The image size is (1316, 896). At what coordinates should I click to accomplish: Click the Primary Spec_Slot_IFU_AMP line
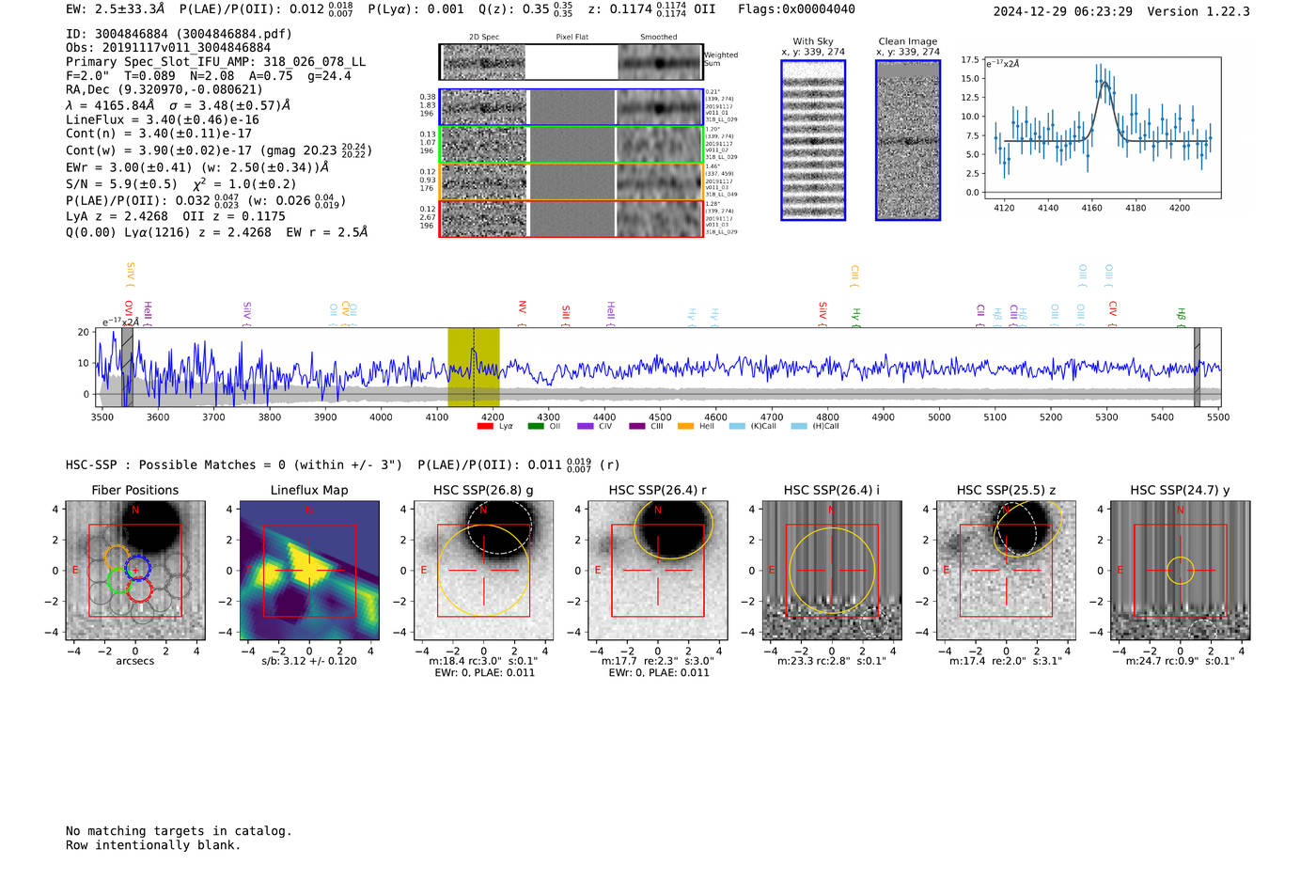pos(215,62)
